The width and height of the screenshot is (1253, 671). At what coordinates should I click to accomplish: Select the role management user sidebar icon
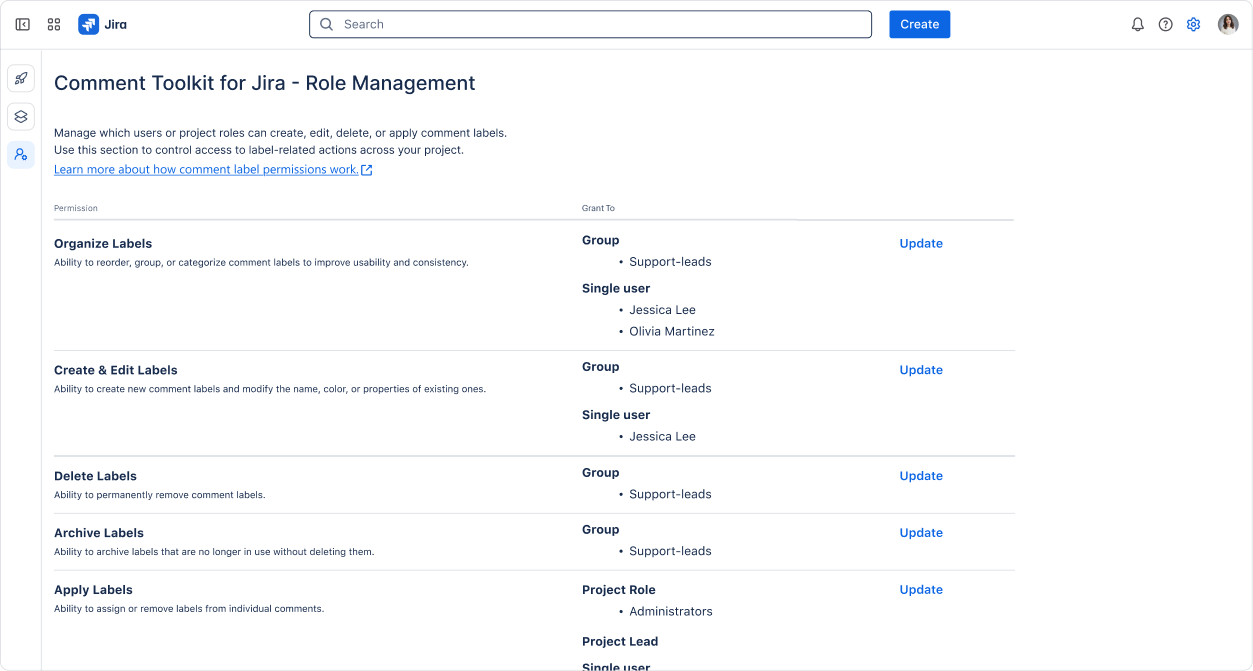click(x=21, y=155)
